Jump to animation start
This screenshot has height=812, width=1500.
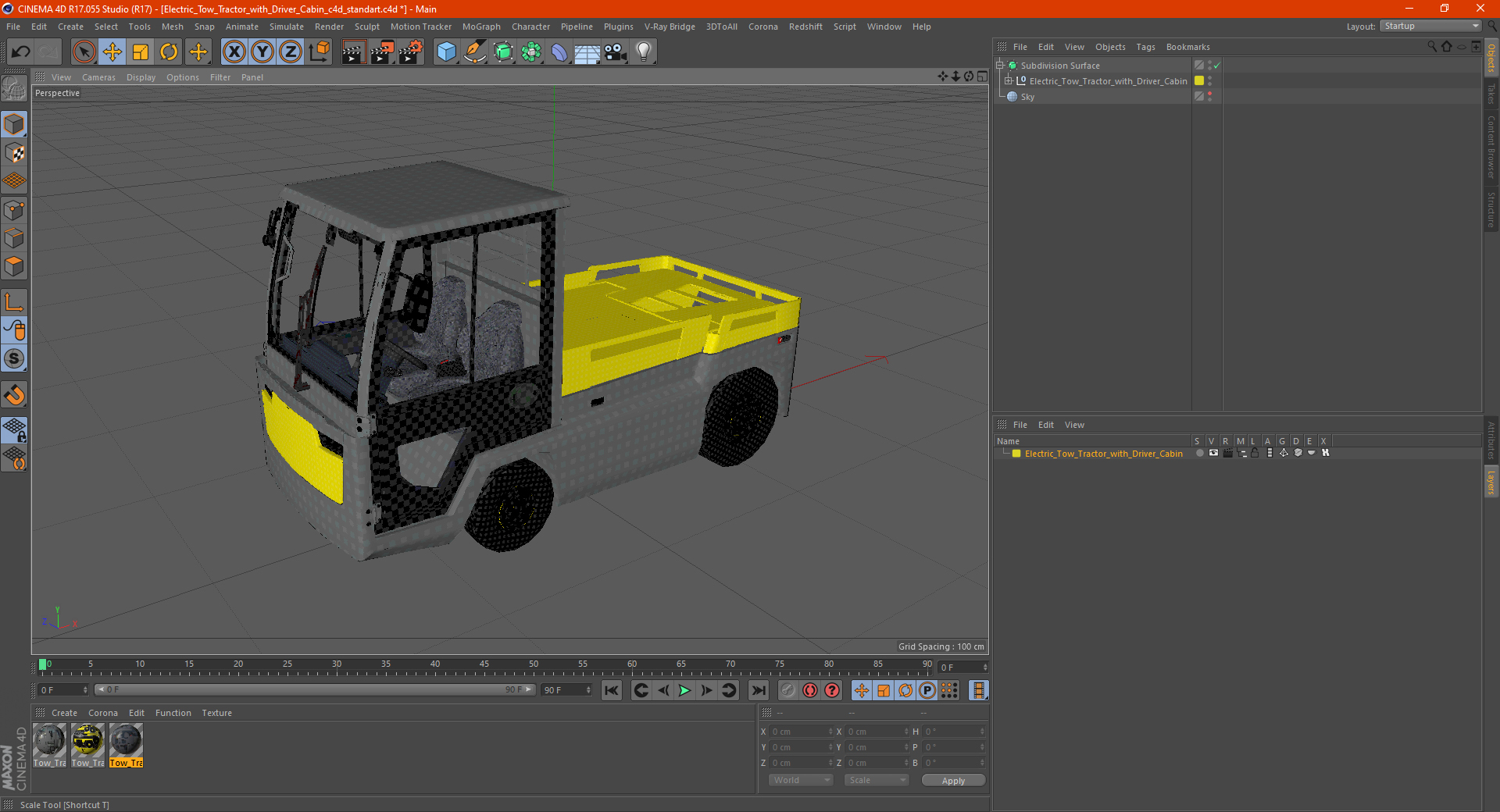tap(612, 690)
